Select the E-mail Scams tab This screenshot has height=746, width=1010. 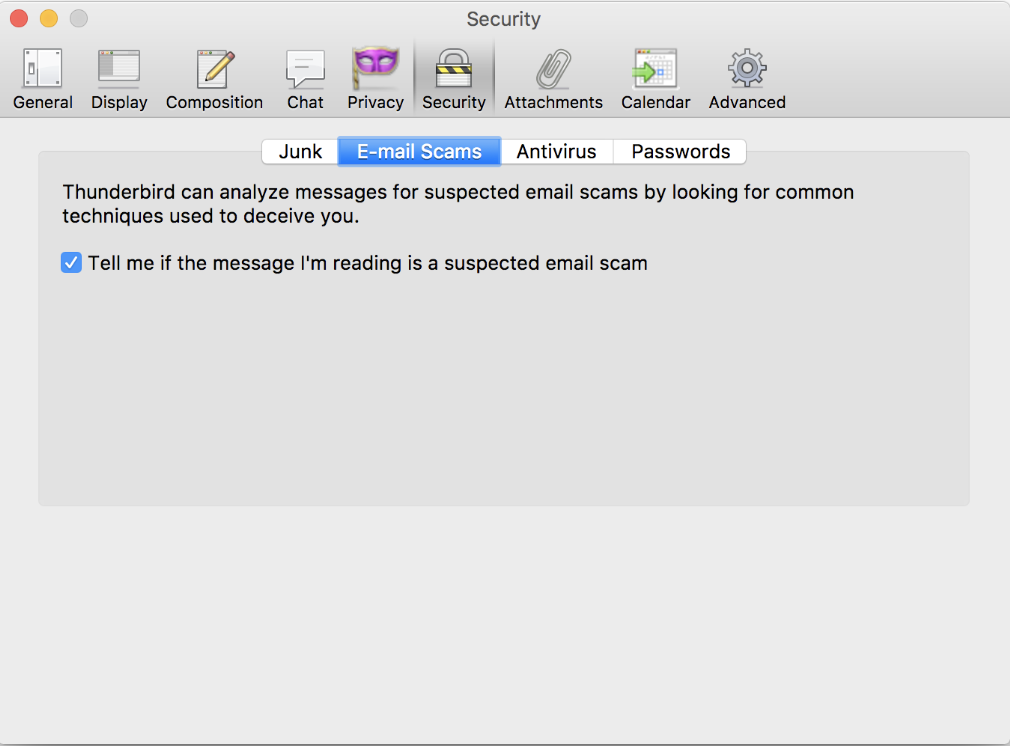point(419,152)
